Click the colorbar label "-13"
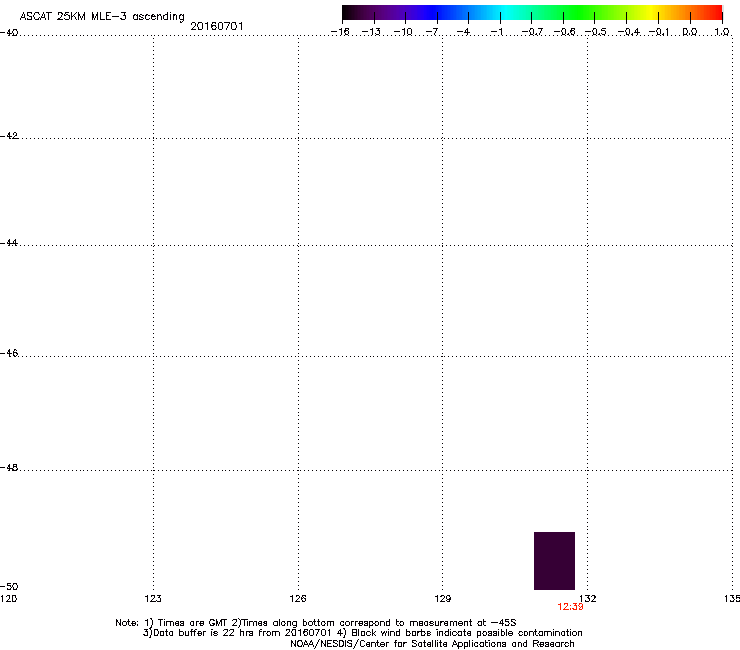This screenshot has height=650, width=740. point(371,32)
